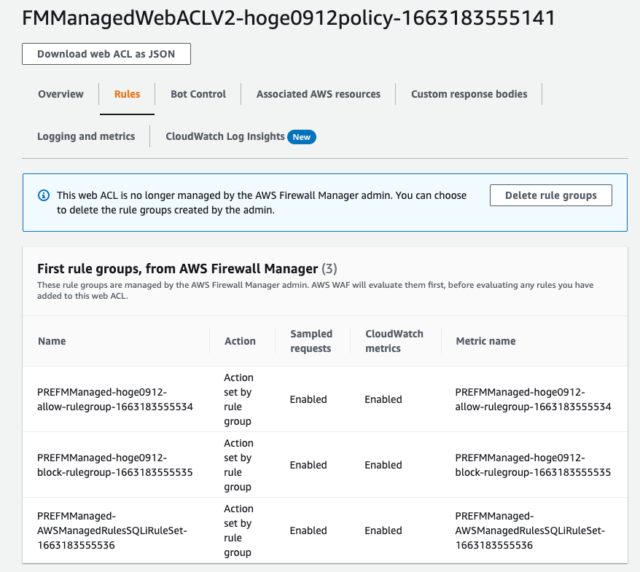This screenshot has height=572, width=640.
Task: Open the CloudWatch Log Insights tab
Action: tap(225, 136)
